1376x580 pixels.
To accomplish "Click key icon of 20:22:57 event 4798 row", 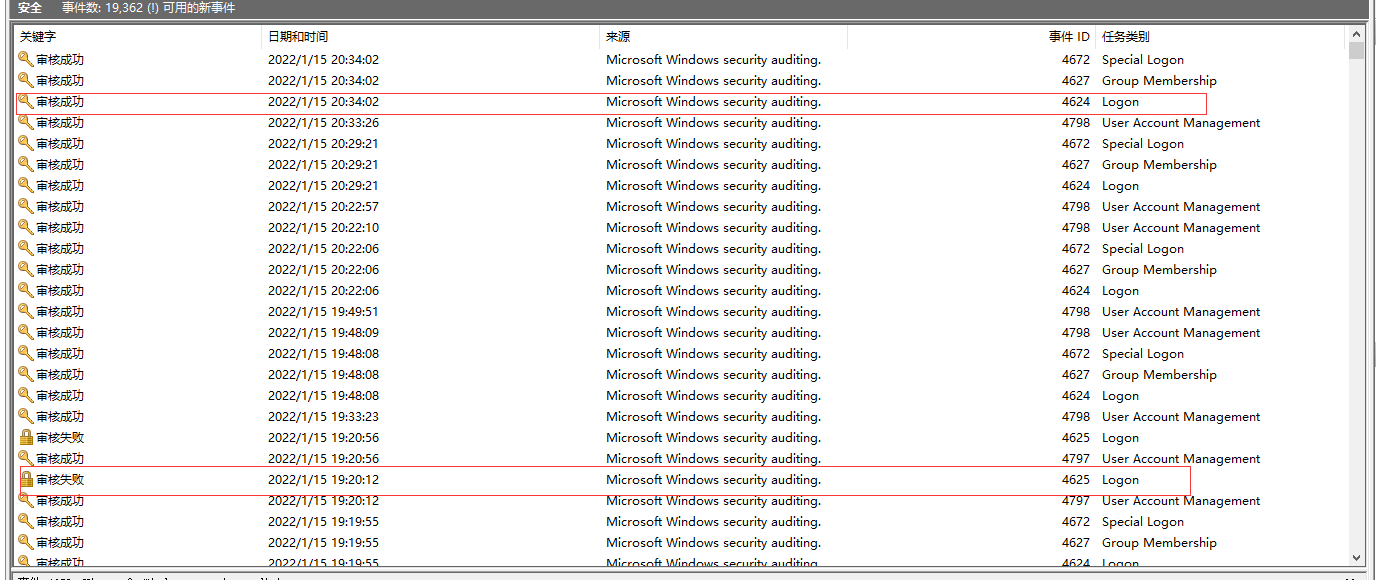I will tap(26, 206).
